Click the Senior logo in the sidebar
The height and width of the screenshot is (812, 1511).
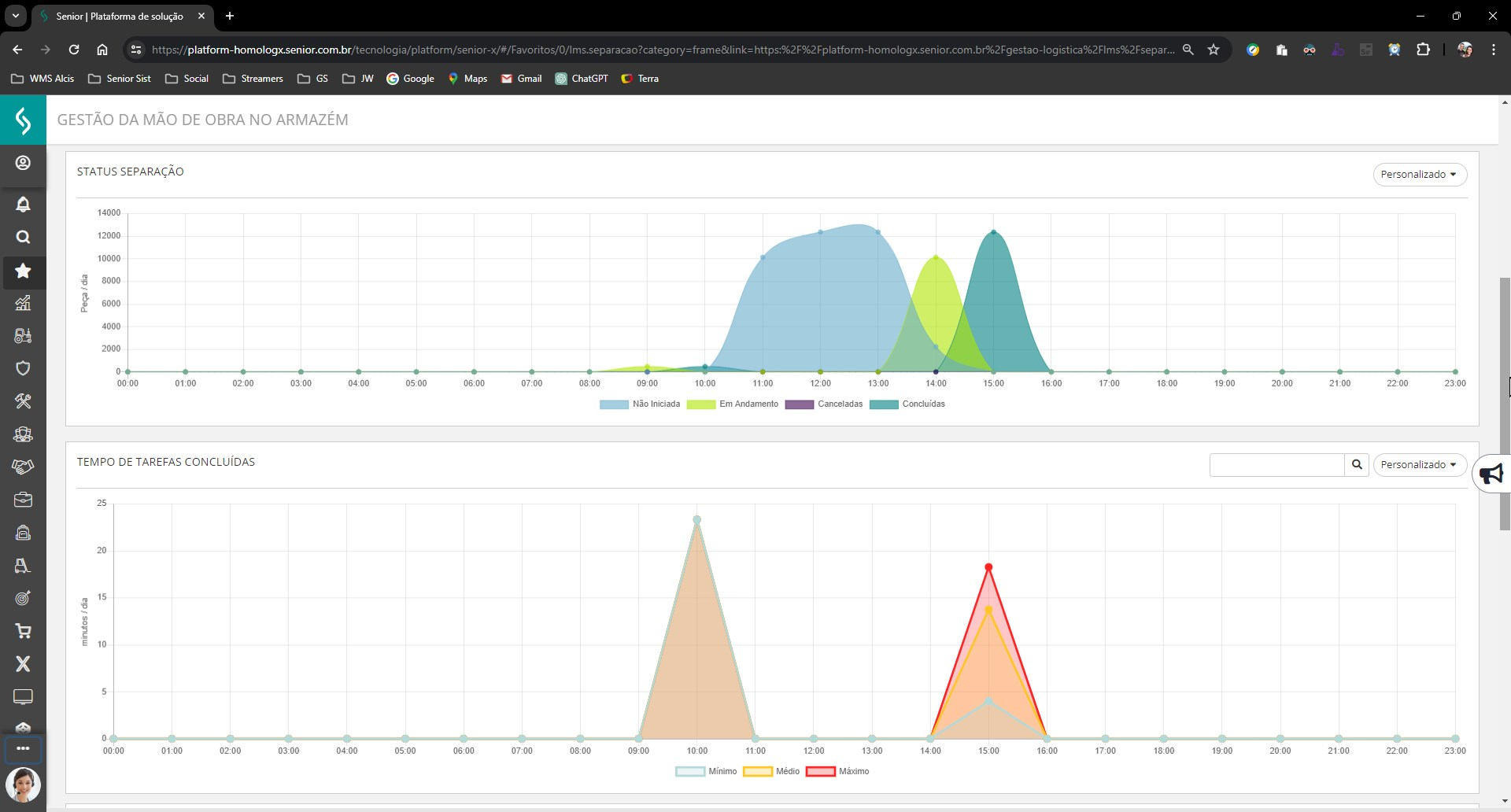pos(23,120)
